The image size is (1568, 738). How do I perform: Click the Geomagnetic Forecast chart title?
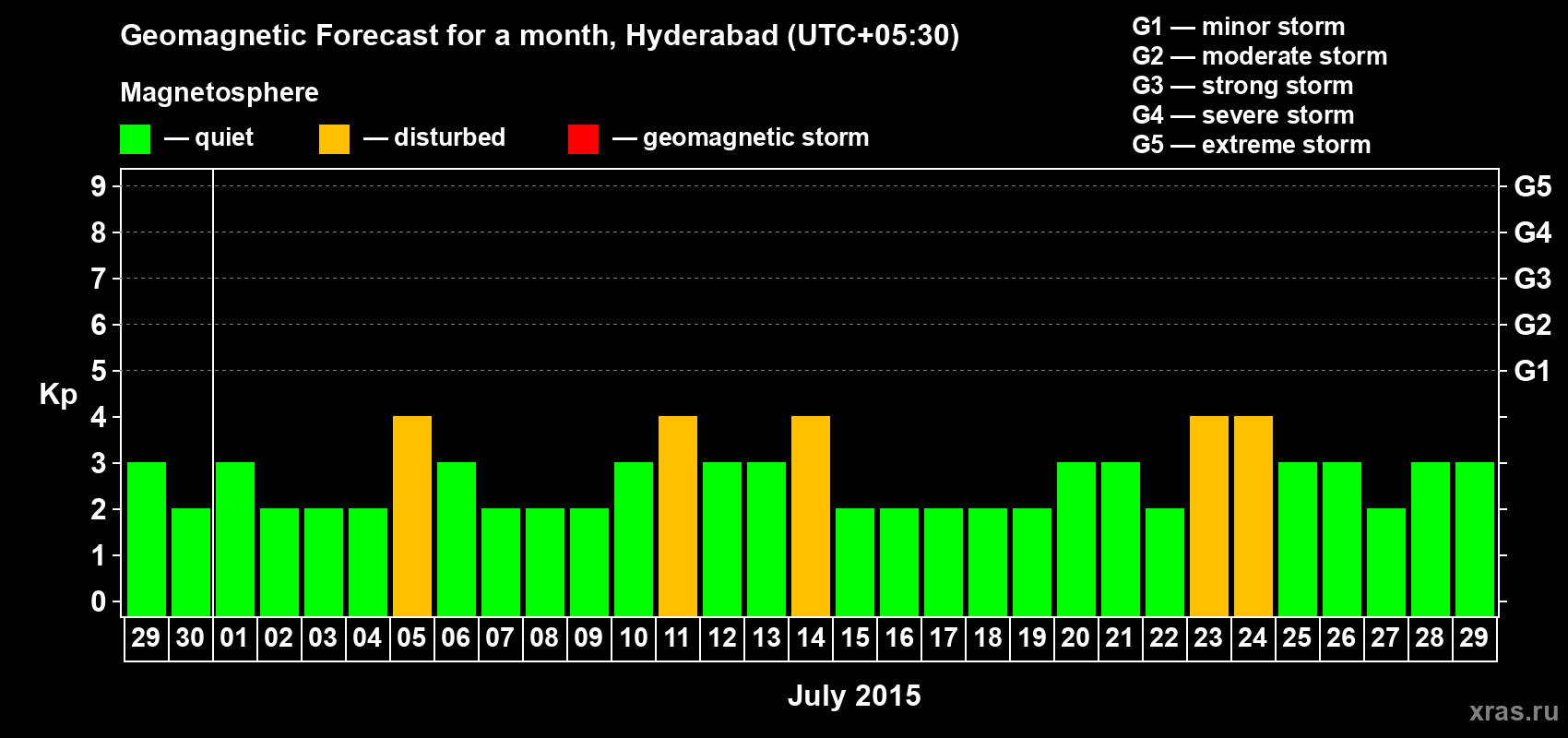pos(540,35)
